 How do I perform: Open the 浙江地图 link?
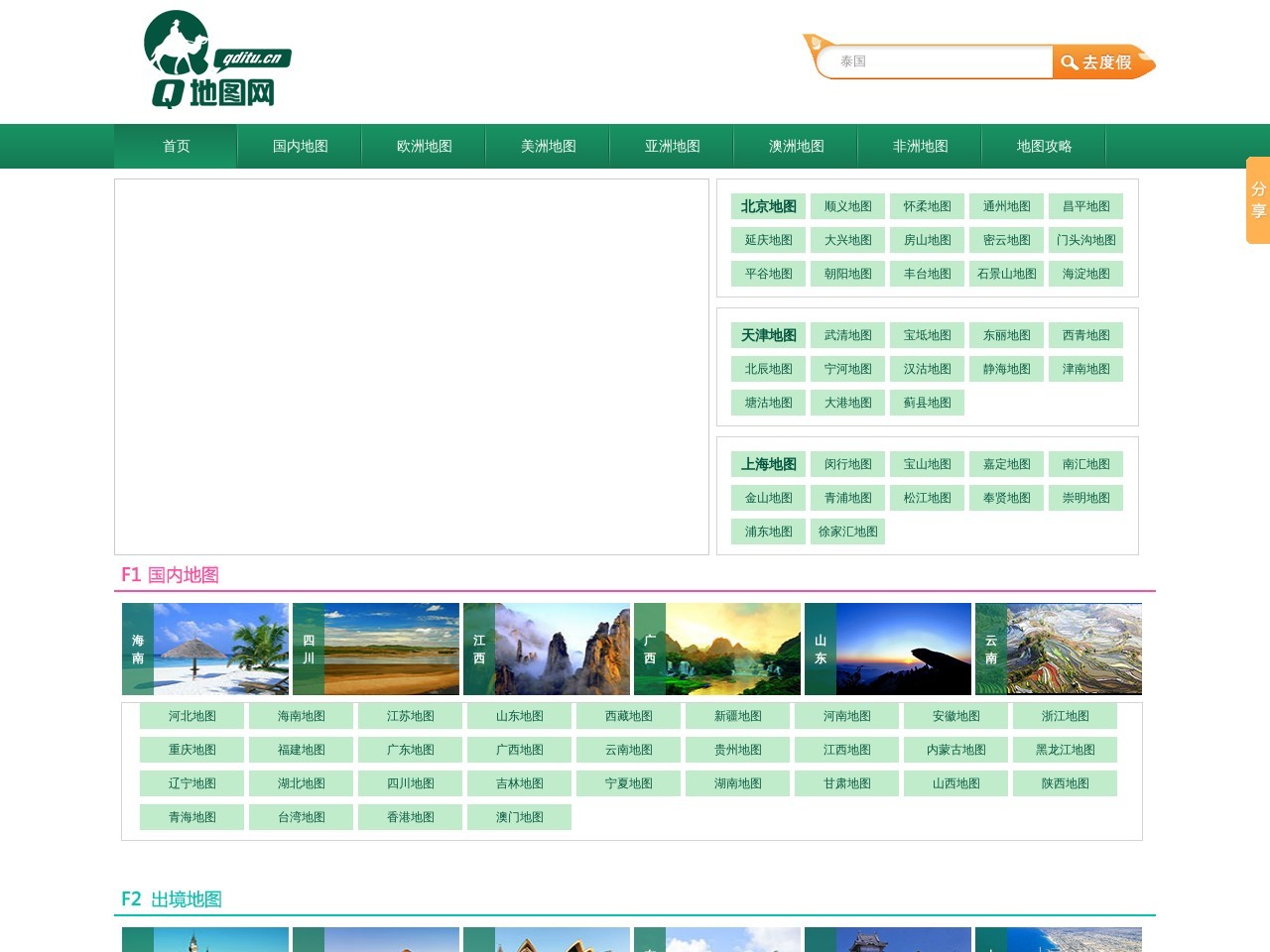tap(1065, 716)
